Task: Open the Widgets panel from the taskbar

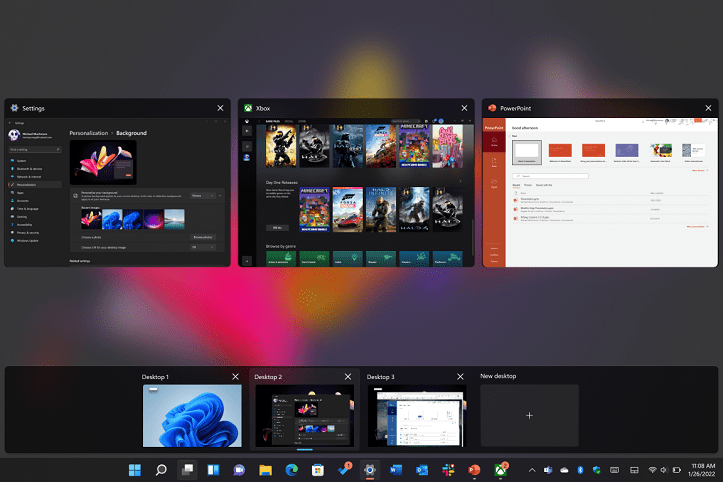Action: [x=213, y=470]
